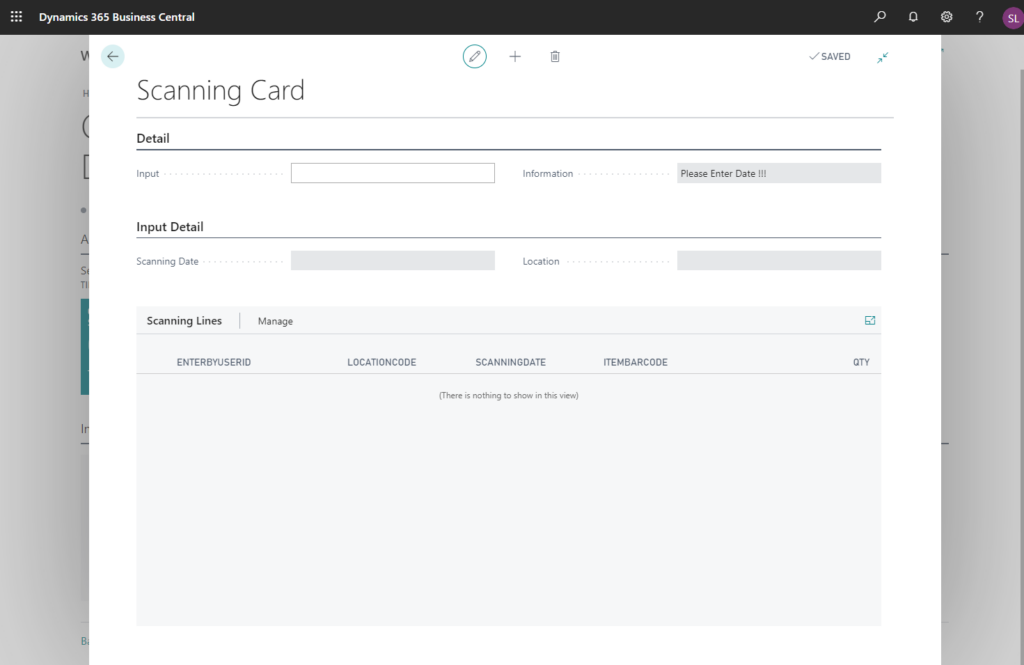Screen dimensions: 1024x665
Task: Delete the record using the trash icon
Action: click(x=555, y=56)
